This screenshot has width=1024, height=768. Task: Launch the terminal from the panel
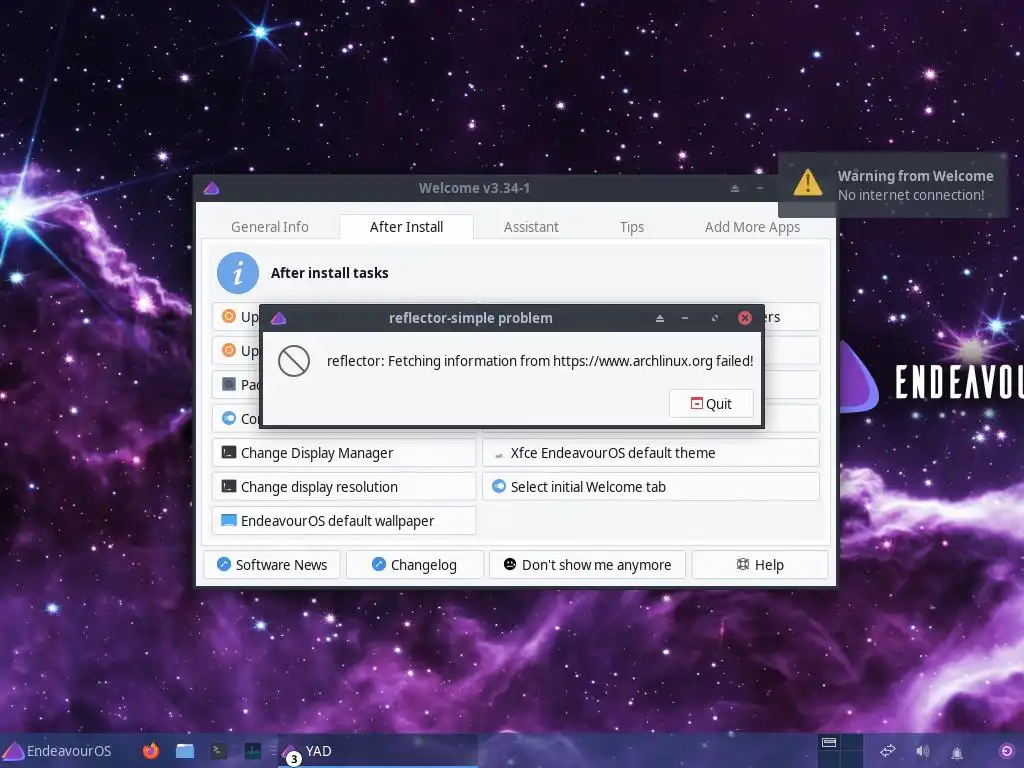[219, 751]
